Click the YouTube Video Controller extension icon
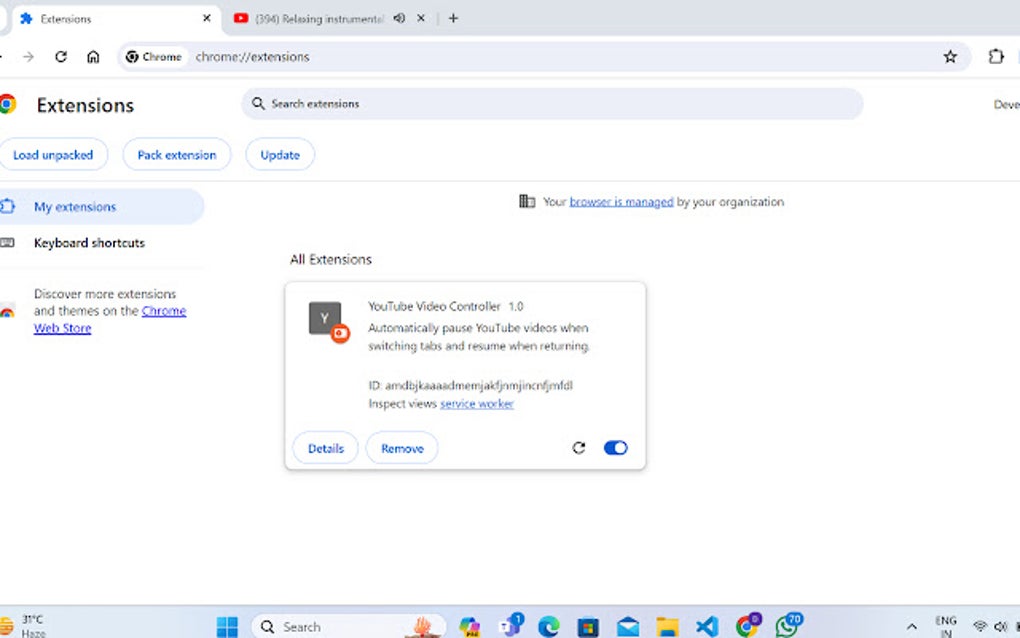This screenshot has width=1020, height=638. [323, 320]
